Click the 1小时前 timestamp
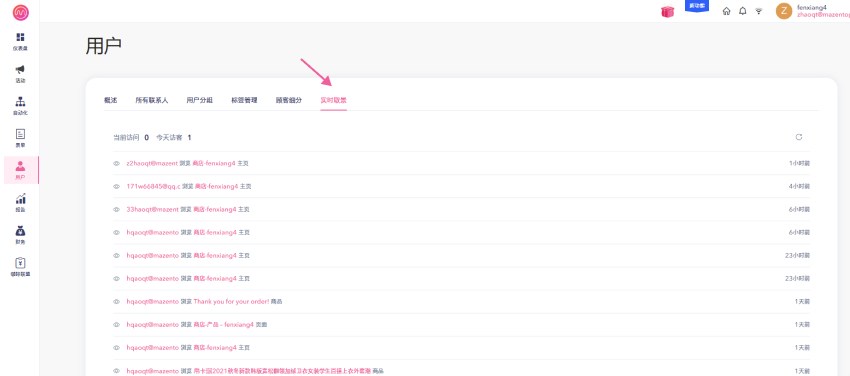The height and width of the screenshot is (376, 850). [800, 163]
